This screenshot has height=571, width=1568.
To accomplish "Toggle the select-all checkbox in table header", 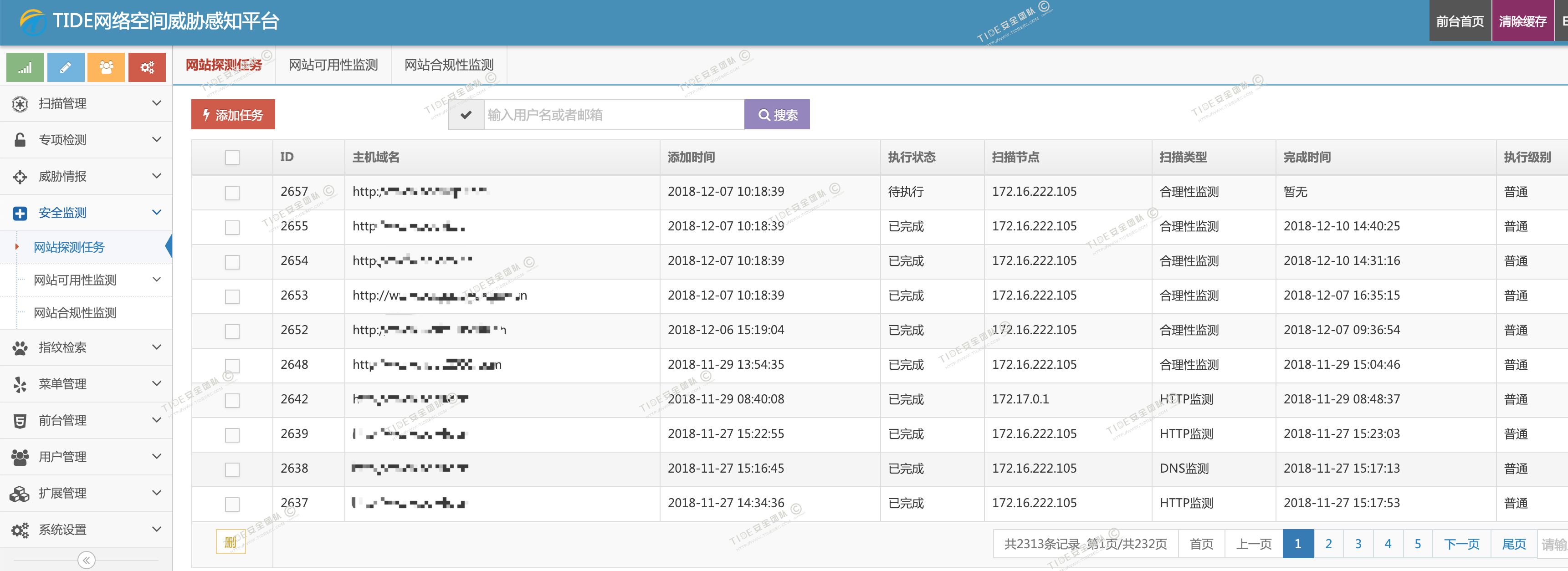I will (232, 158).
